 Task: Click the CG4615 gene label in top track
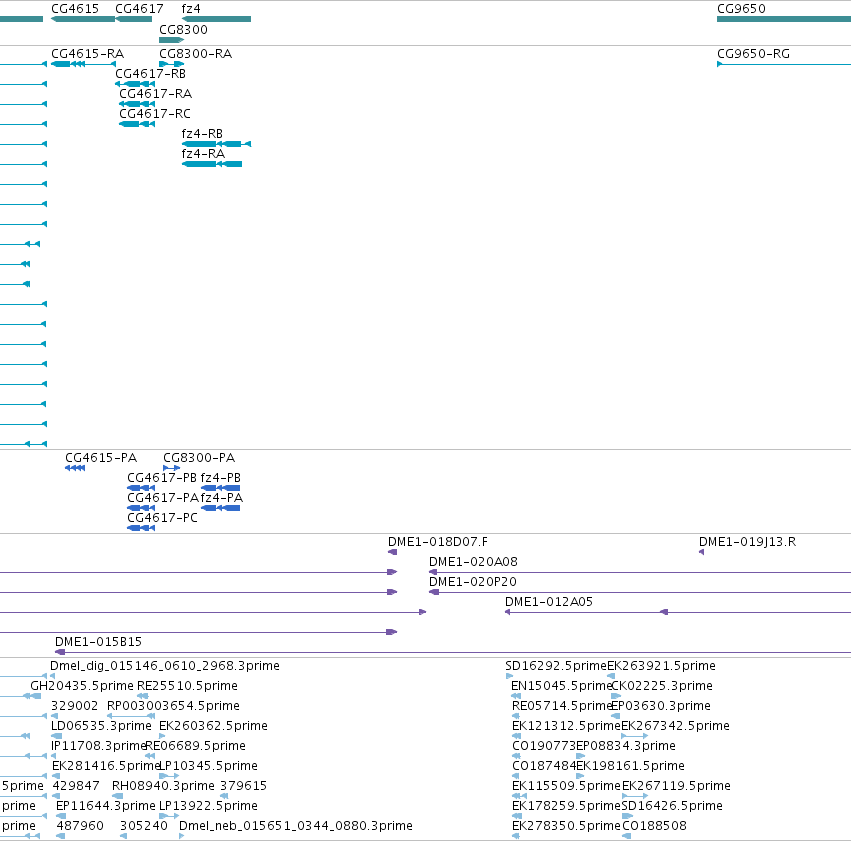click(75, 9)
